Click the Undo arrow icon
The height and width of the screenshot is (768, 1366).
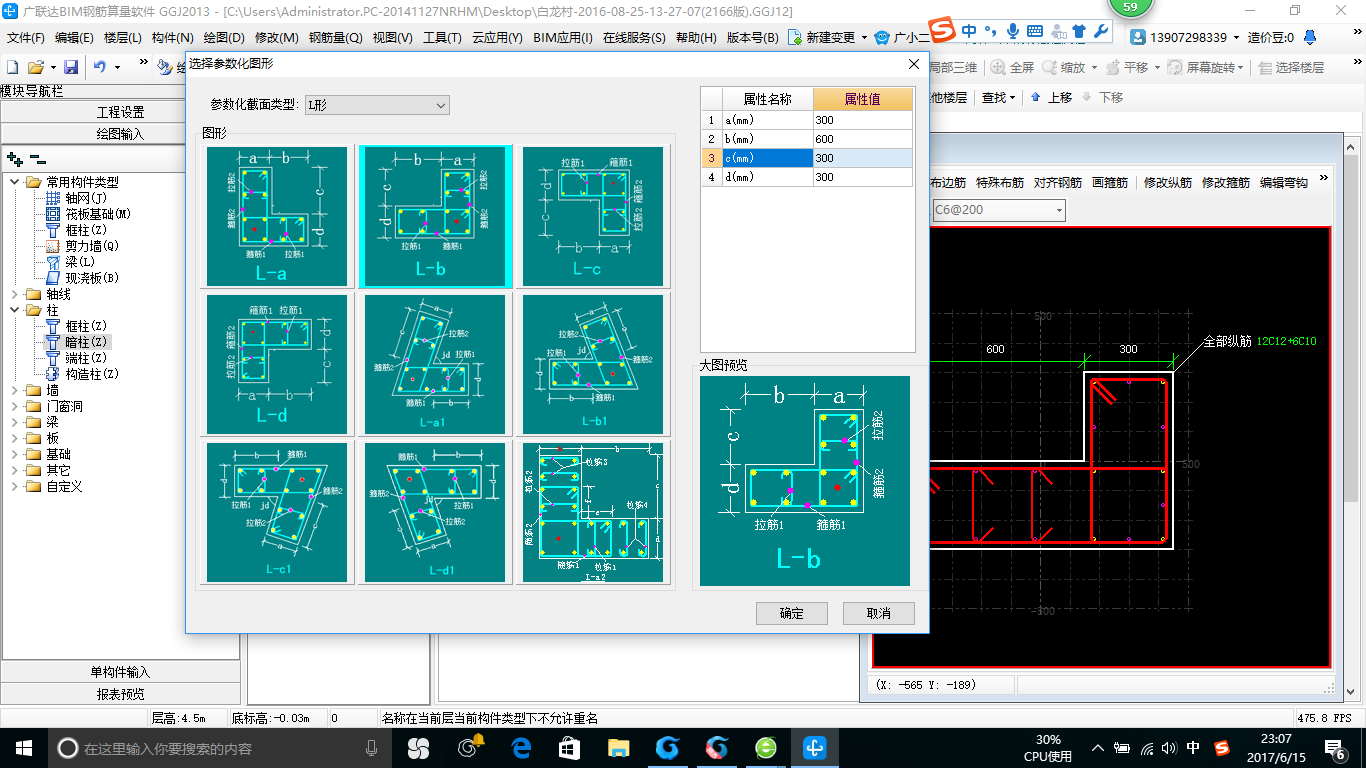[100, 67]
